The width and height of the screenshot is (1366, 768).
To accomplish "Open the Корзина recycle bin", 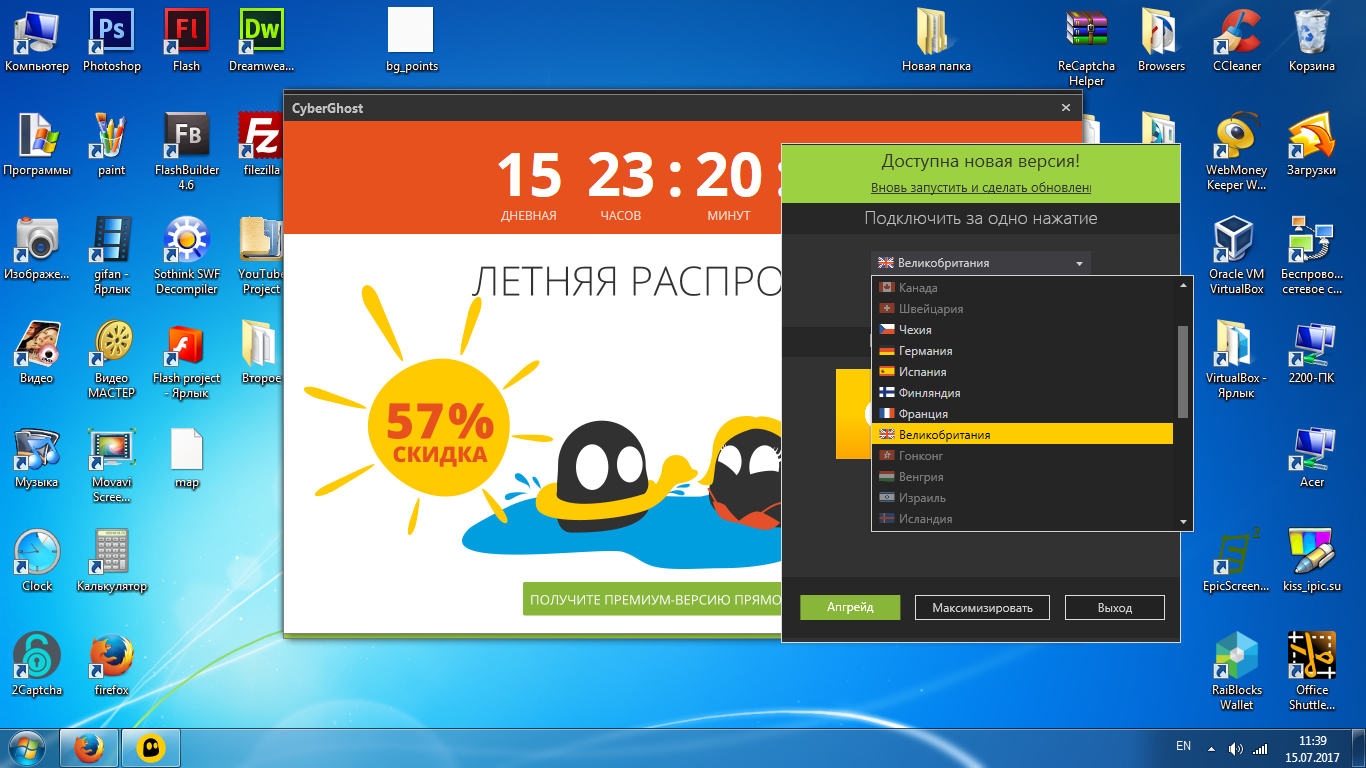I will tap(1312, 40).
